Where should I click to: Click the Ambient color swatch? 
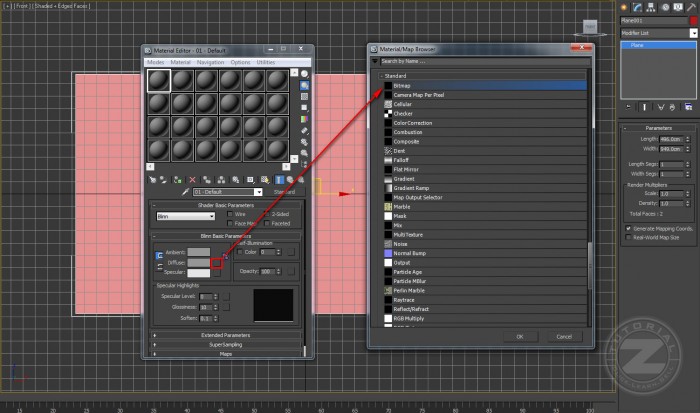[198, 252]
